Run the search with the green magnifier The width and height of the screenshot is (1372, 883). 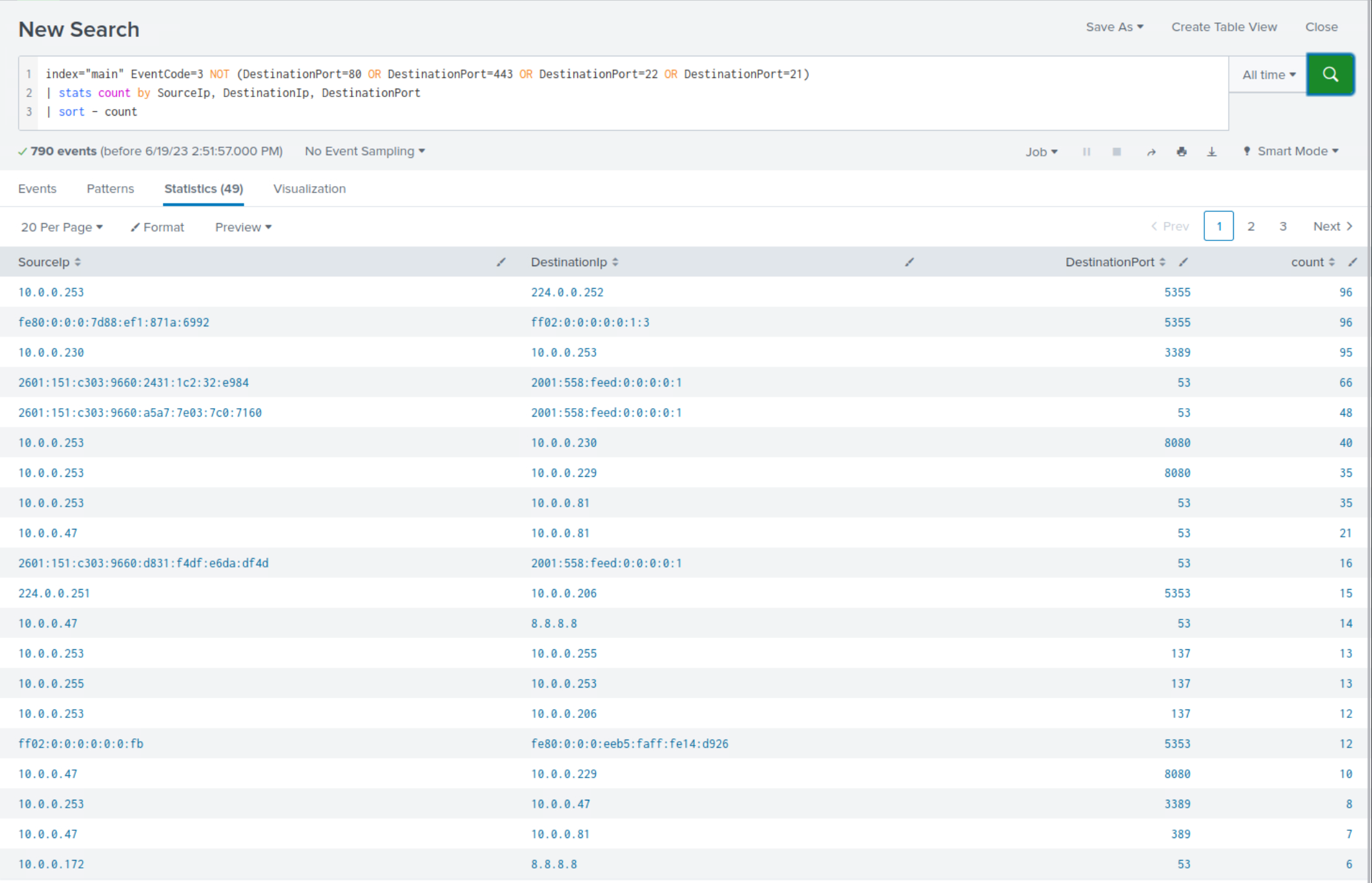(x=1330, y=74)
